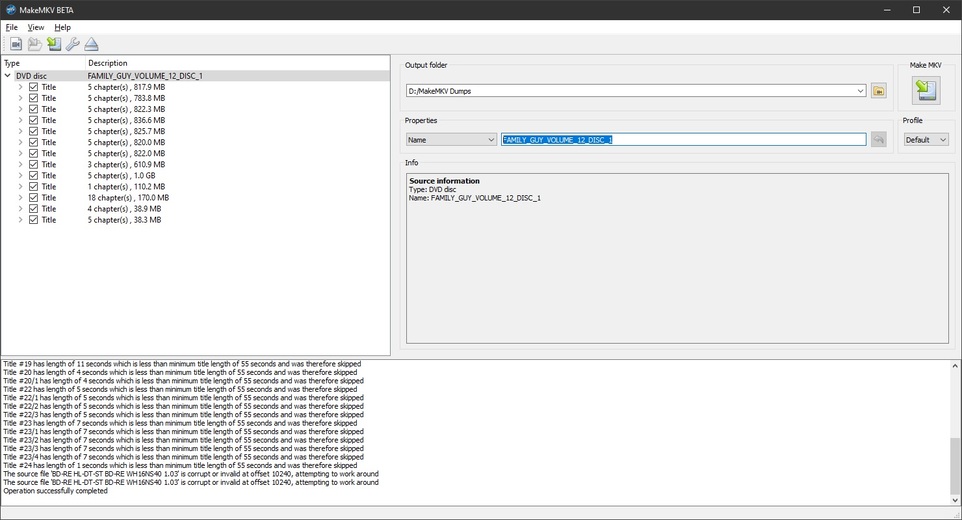
Task: Uncheck the 817.9 MB title
Action: 33,87
